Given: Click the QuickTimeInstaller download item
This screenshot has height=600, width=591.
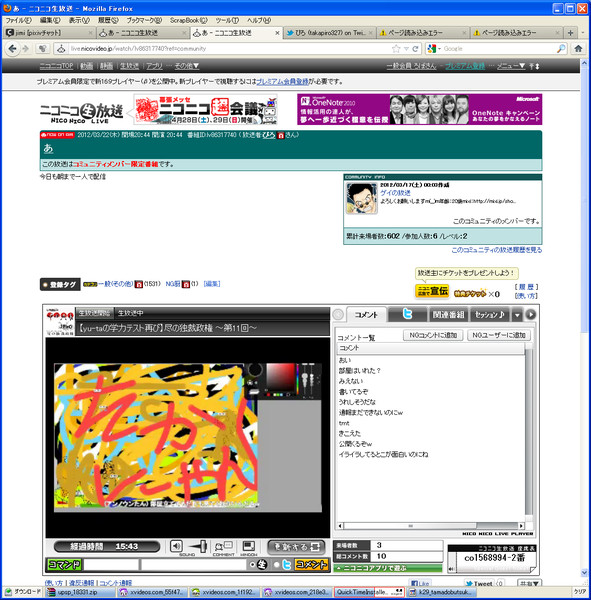Looking at the screenshot, I should [369, 592].
